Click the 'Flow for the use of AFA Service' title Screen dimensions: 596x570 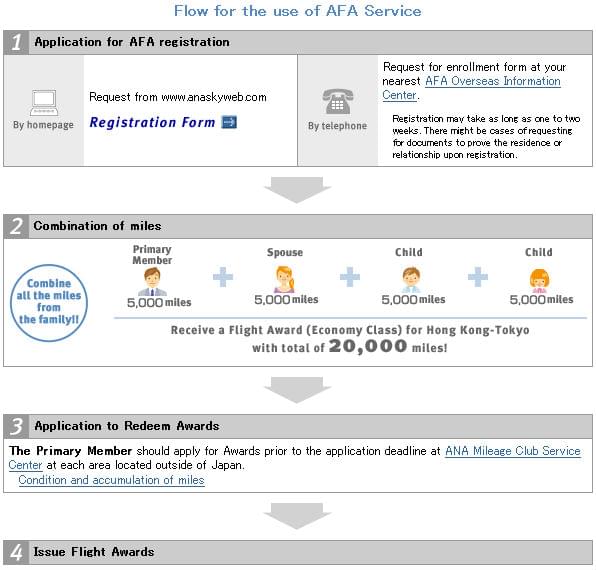tap(298, 11)
